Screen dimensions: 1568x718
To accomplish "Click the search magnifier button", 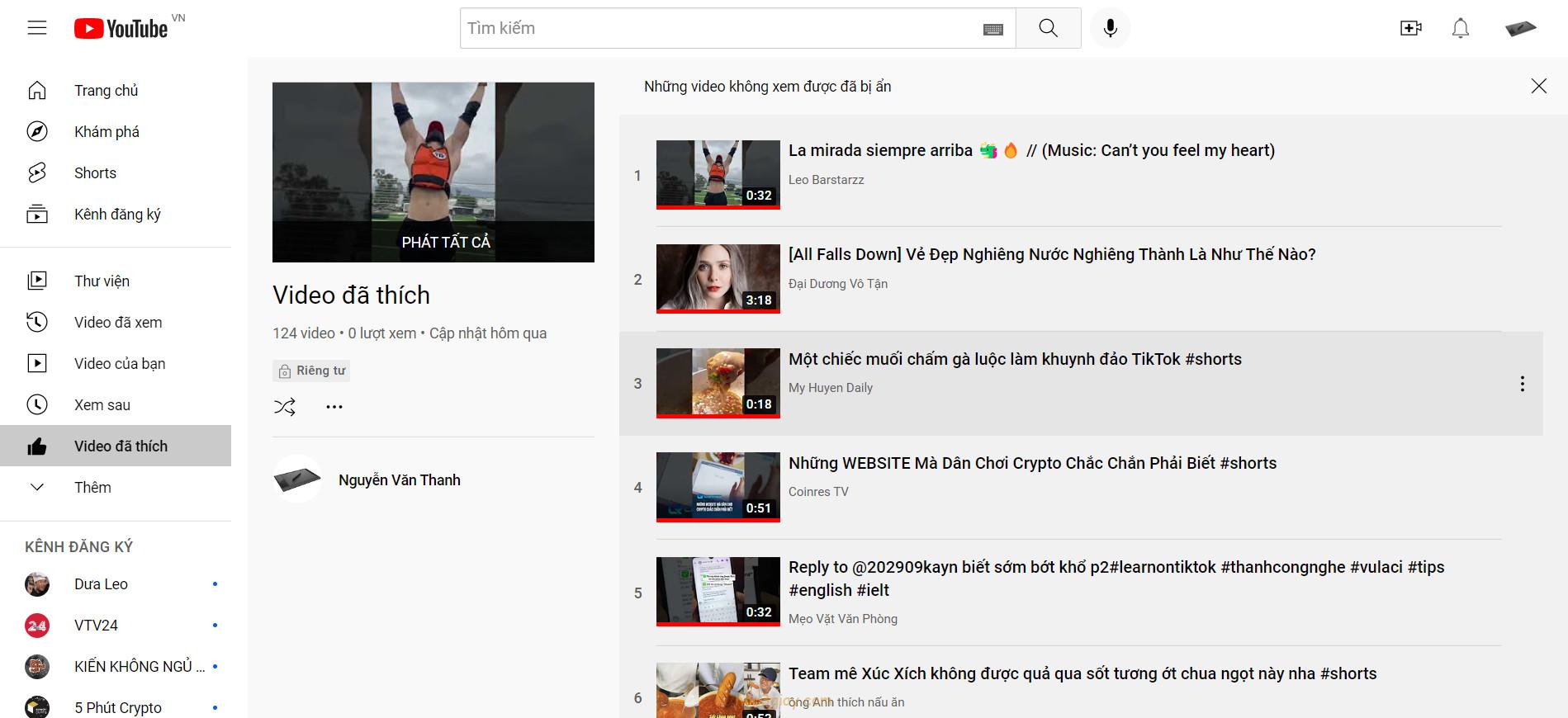I will [1048, 28].
